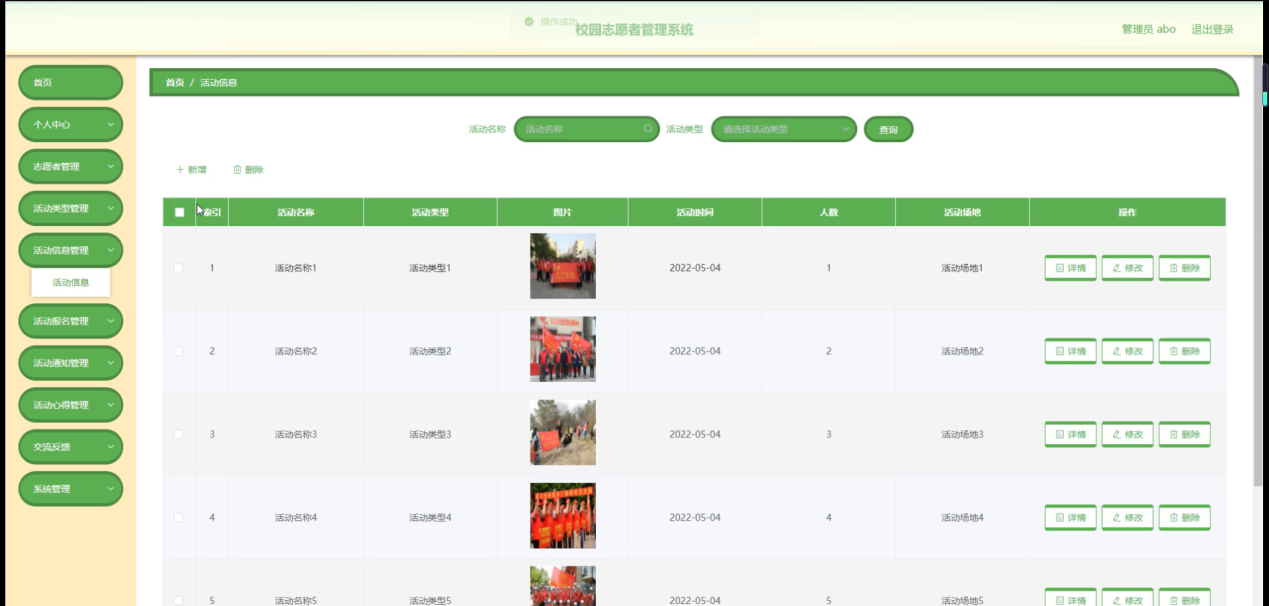Click the cell 活动场地2
Screen dimensions: 1269x606
(x=962, y=351)
